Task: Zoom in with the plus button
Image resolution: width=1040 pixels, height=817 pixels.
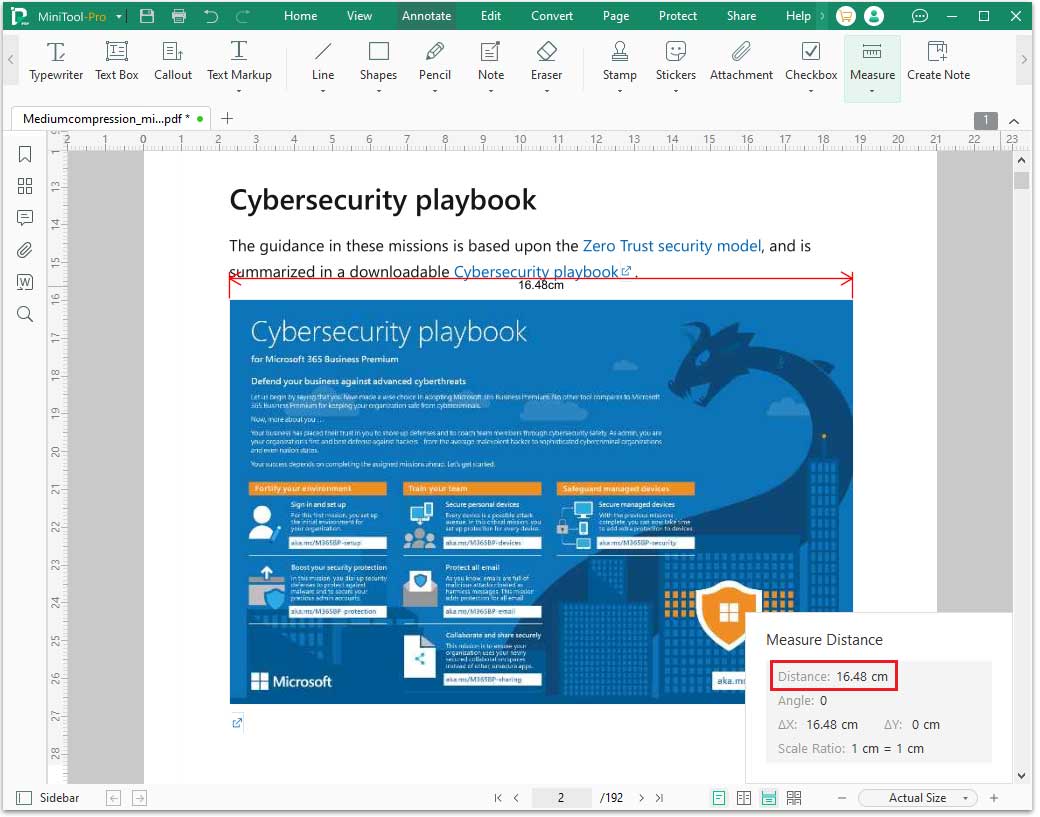Action: coord(994,798)
